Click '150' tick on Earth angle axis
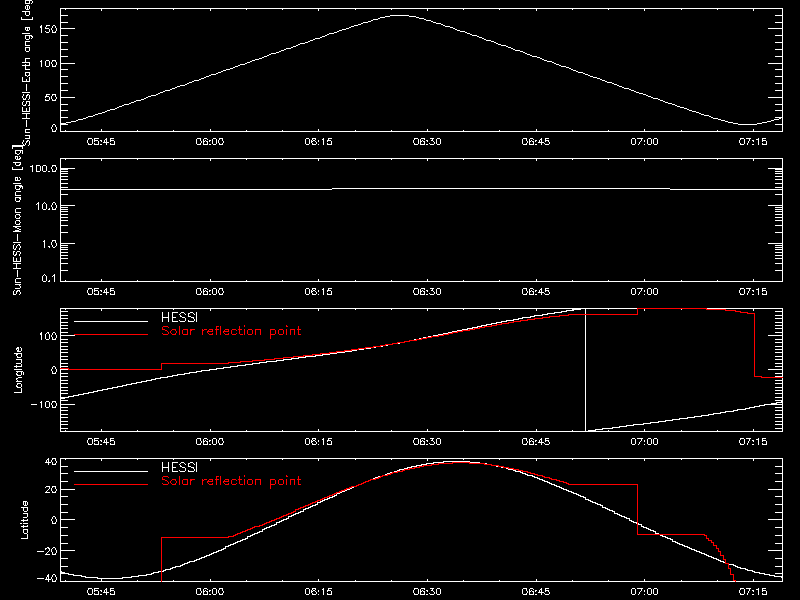800x600 pixels. click(x=48, y=29)
